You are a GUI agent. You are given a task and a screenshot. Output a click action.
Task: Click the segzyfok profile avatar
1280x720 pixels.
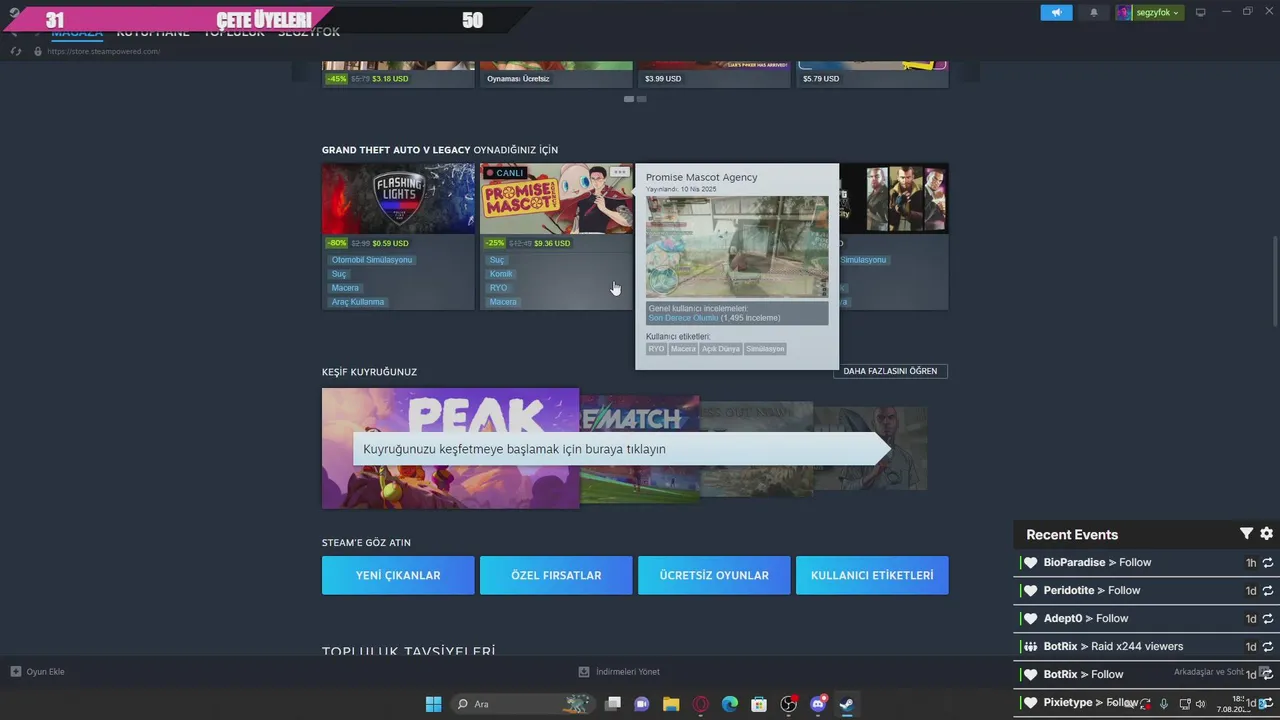(1124, 12)
